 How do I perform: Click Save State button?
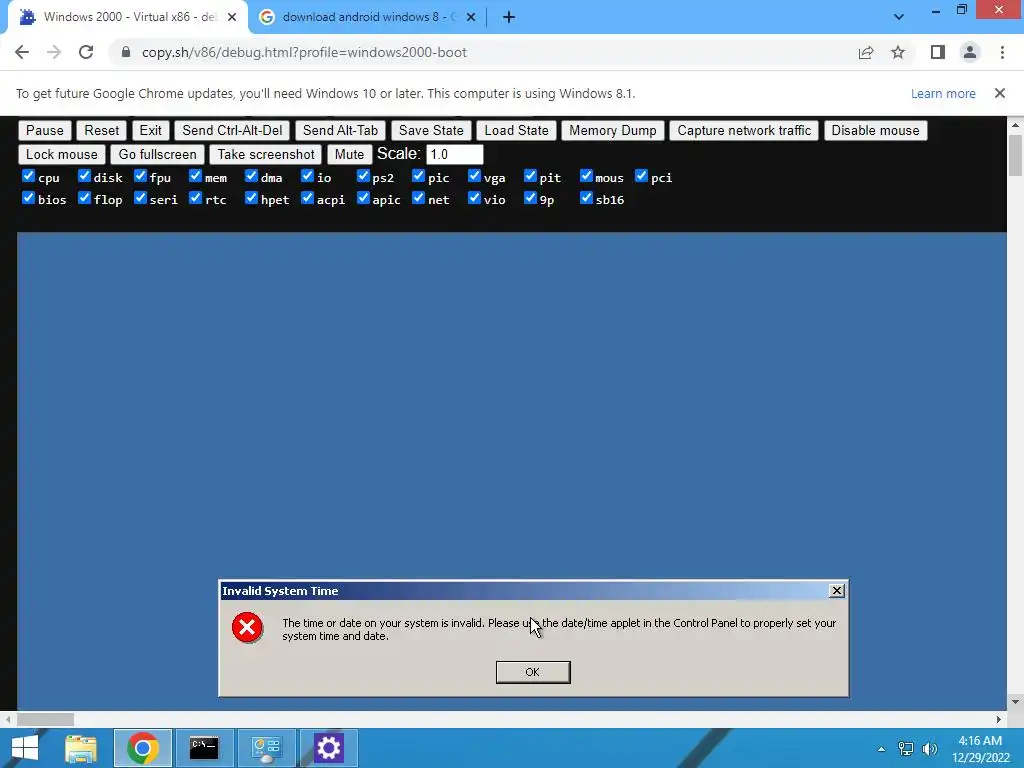(x=431, y=131)
